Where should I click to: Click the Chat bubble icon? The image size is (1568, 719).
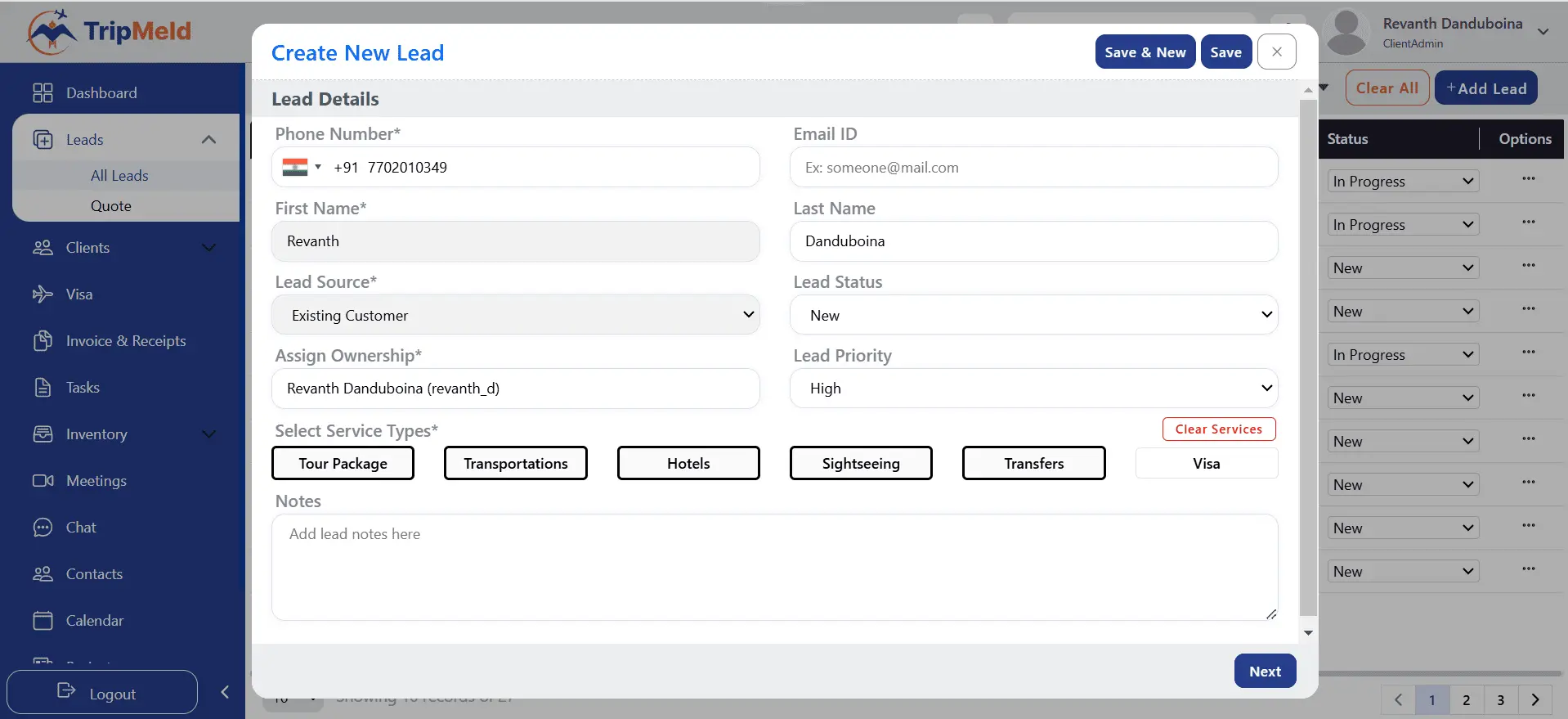(43, 528)
